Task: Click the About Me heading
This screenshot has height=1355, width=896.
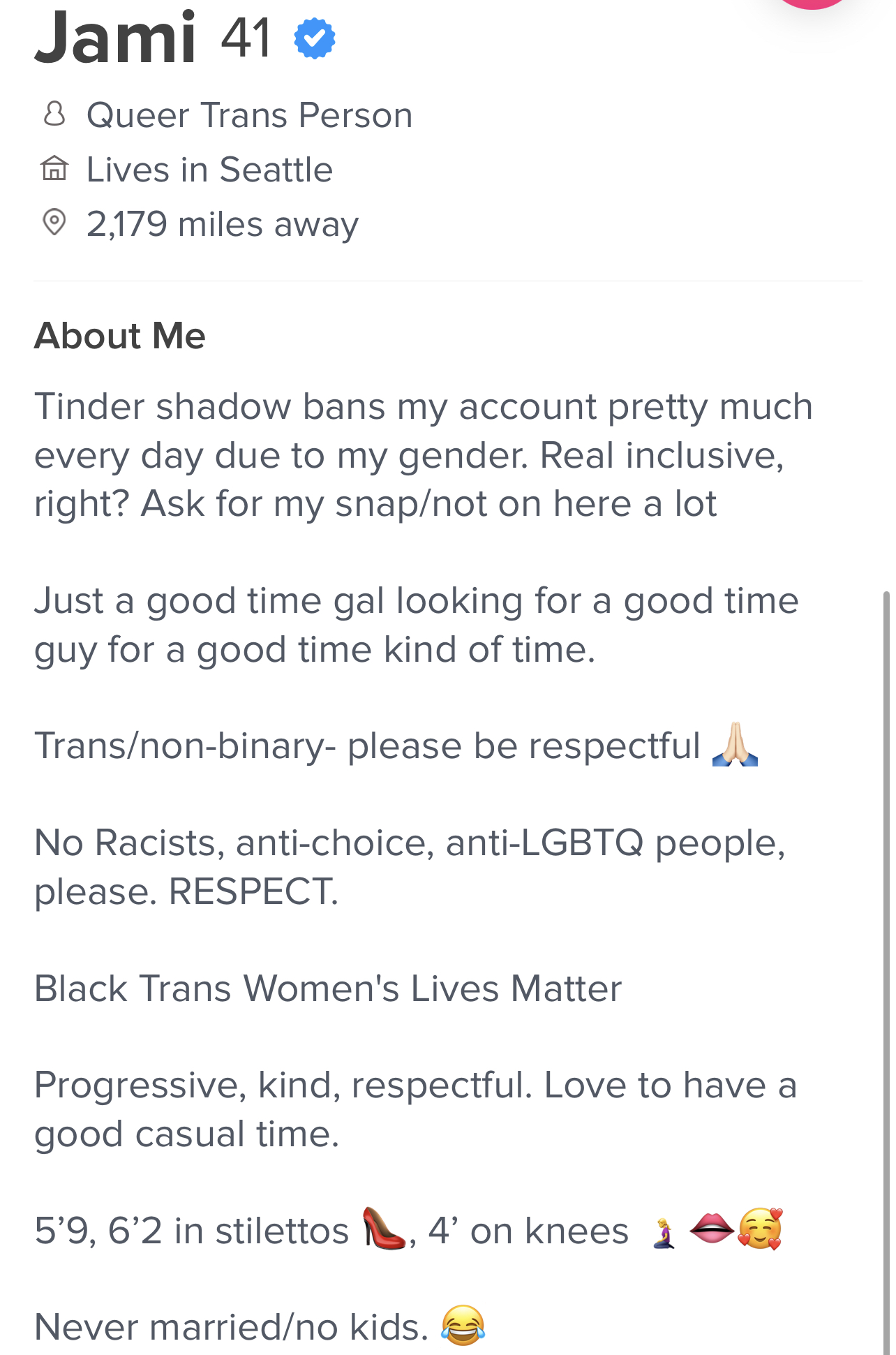Action: 120,336
